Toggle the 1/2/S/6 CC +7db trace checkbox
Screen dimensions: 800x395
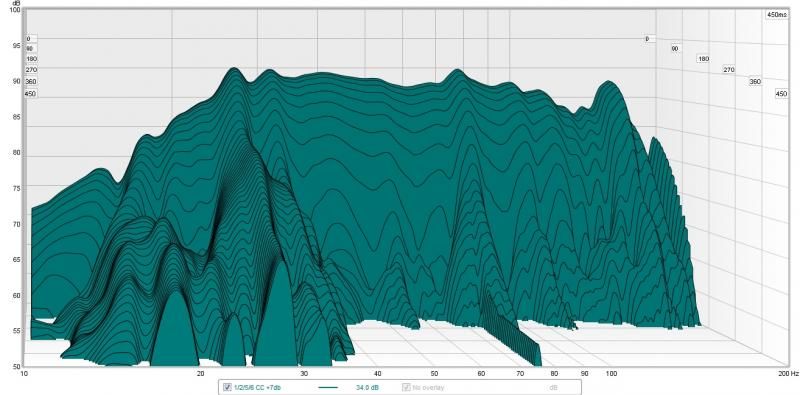tap(227, 388)
